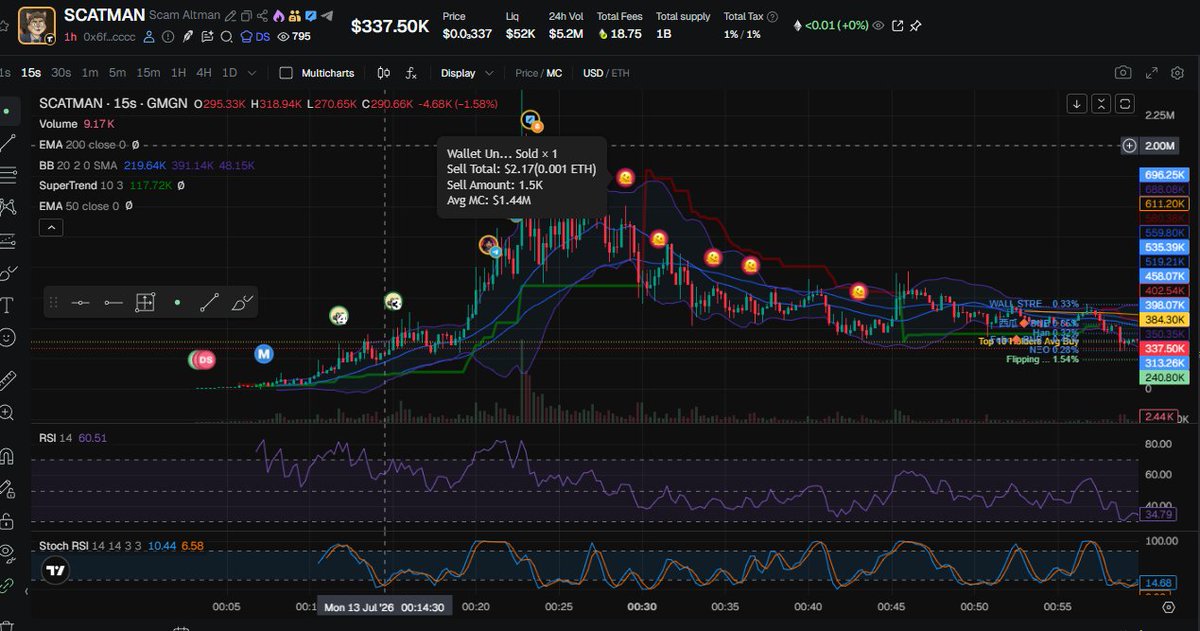Open the Telegram link for SCATMAN

point(326,16)
